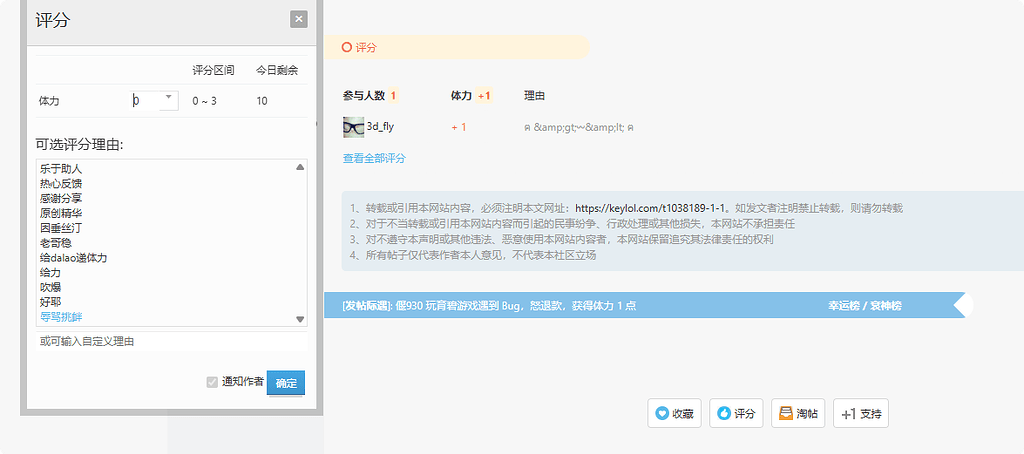
Task: Select reason 热心反馈
Action: click(61, 184)
